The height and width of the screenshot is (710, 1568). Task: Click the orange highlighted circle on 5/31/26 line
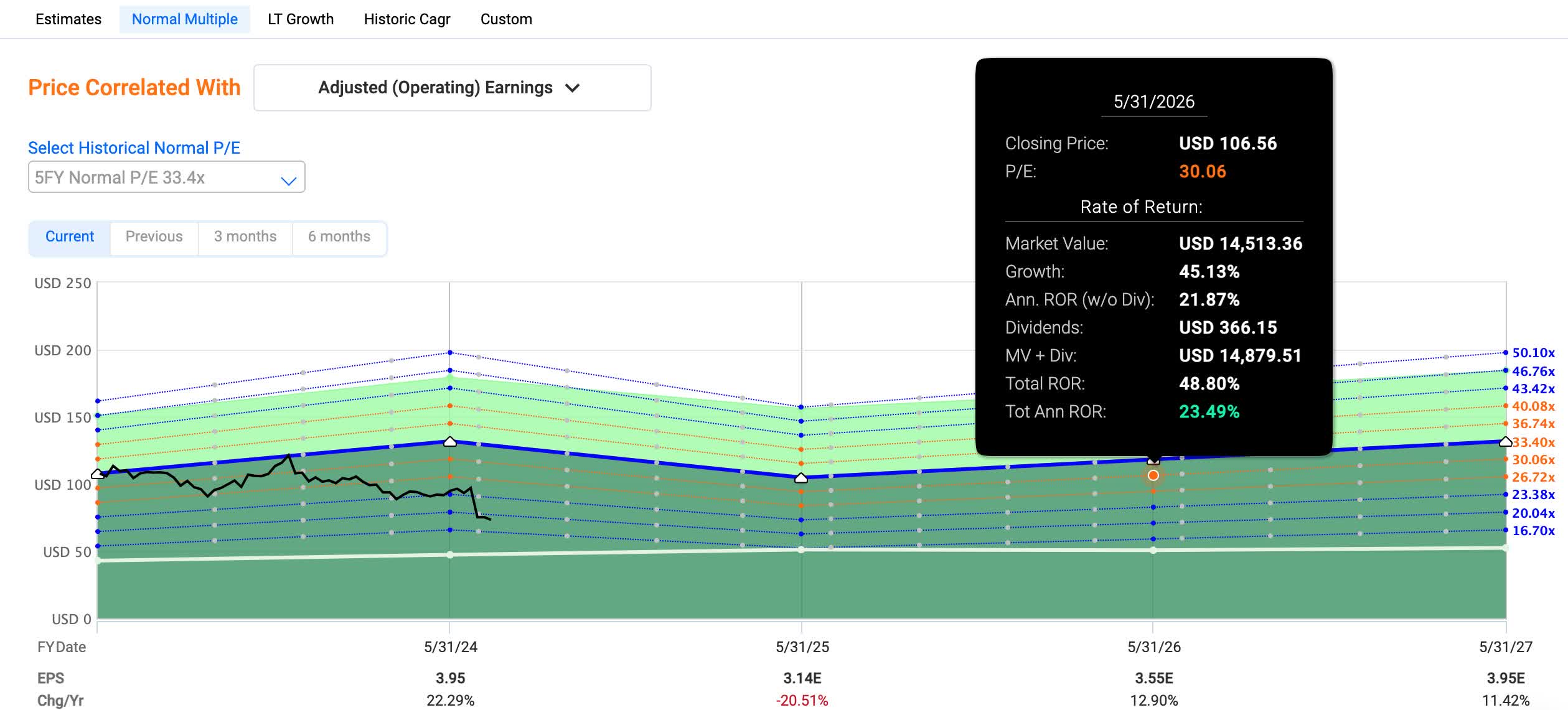tap(1153, 475)
